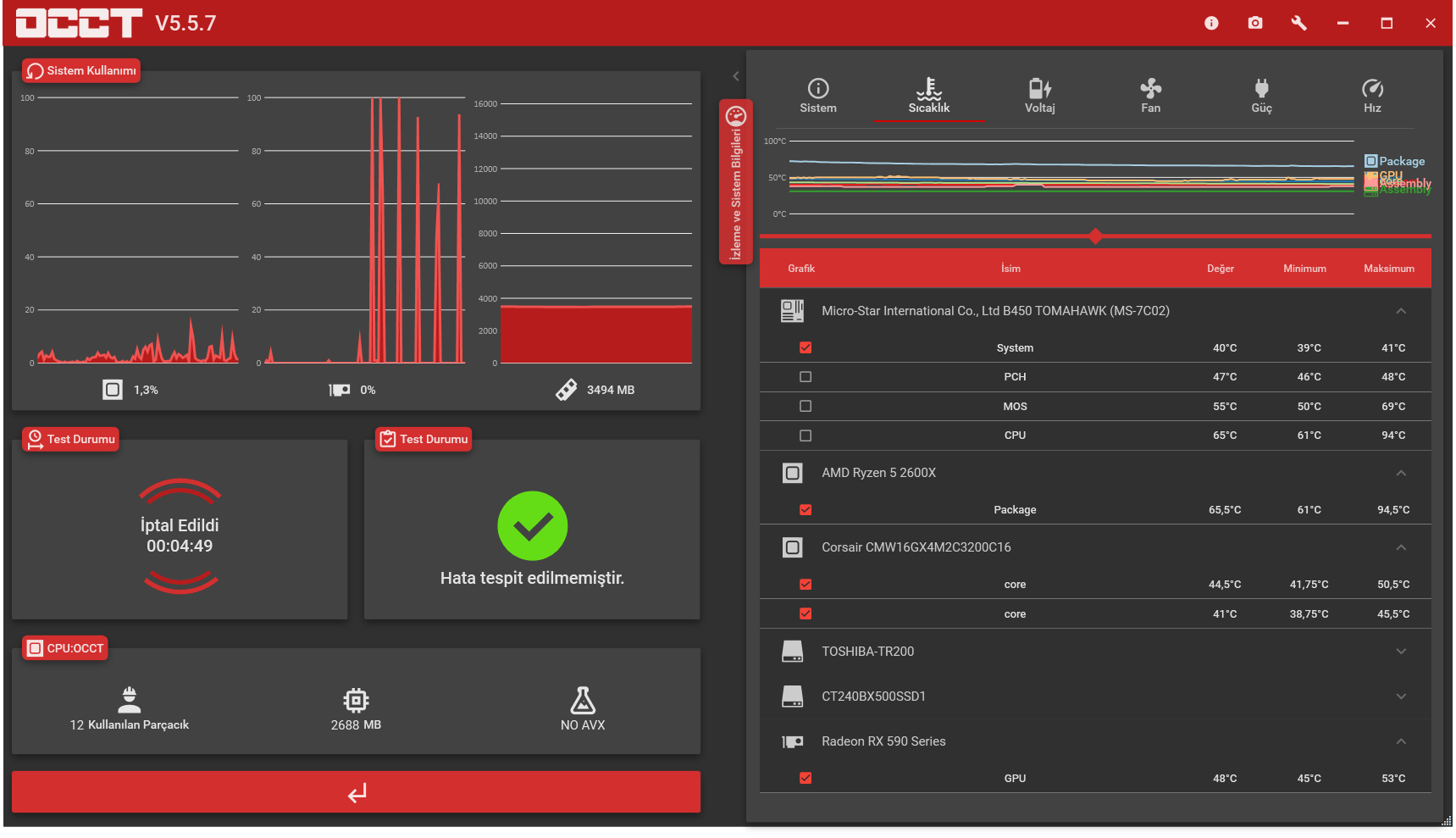Switch to the Sıcaklık tab
1456x838 pixels.
pyautogui.click(x=929, y=96)
